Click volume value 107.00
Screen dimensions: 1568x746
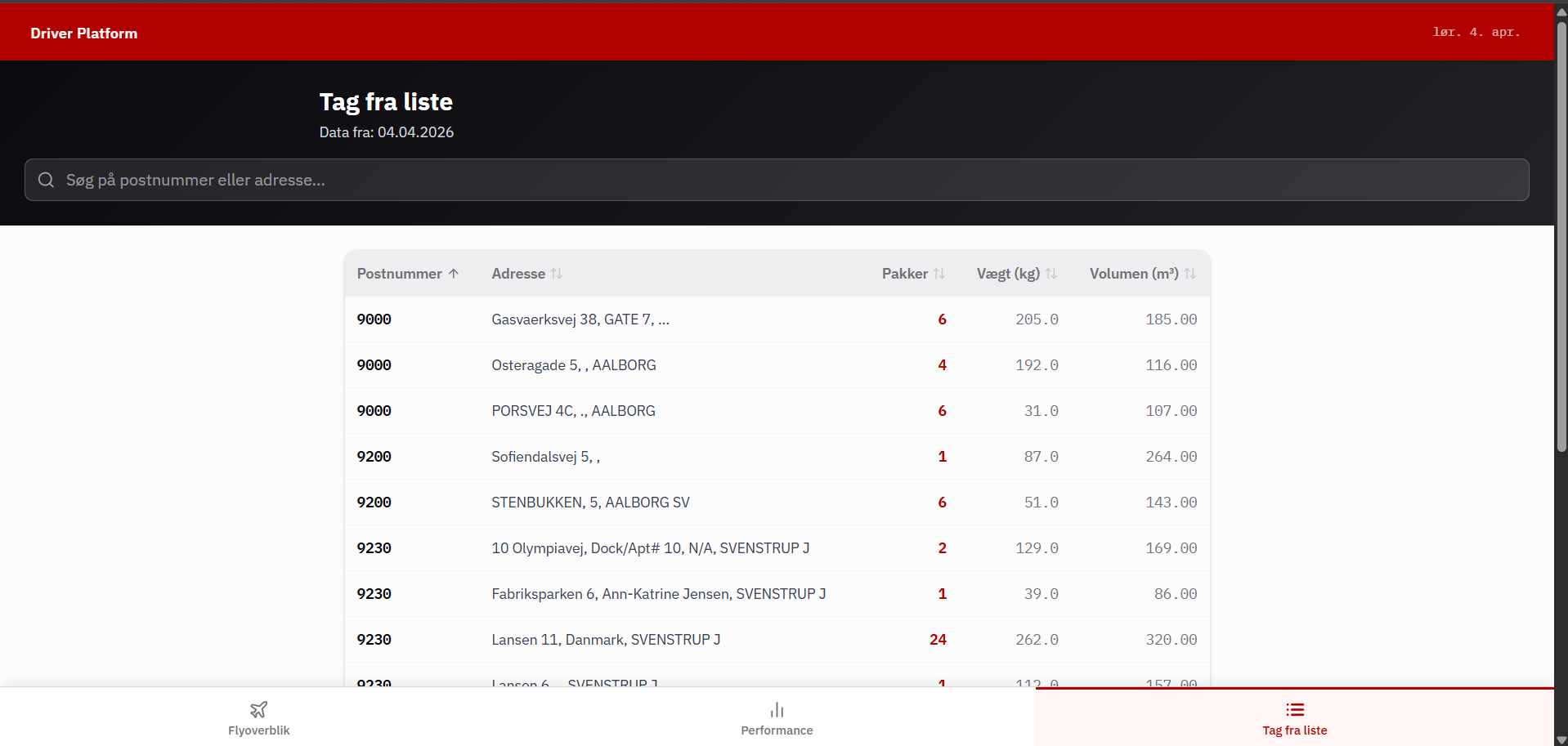click(x=1172, y=411)
